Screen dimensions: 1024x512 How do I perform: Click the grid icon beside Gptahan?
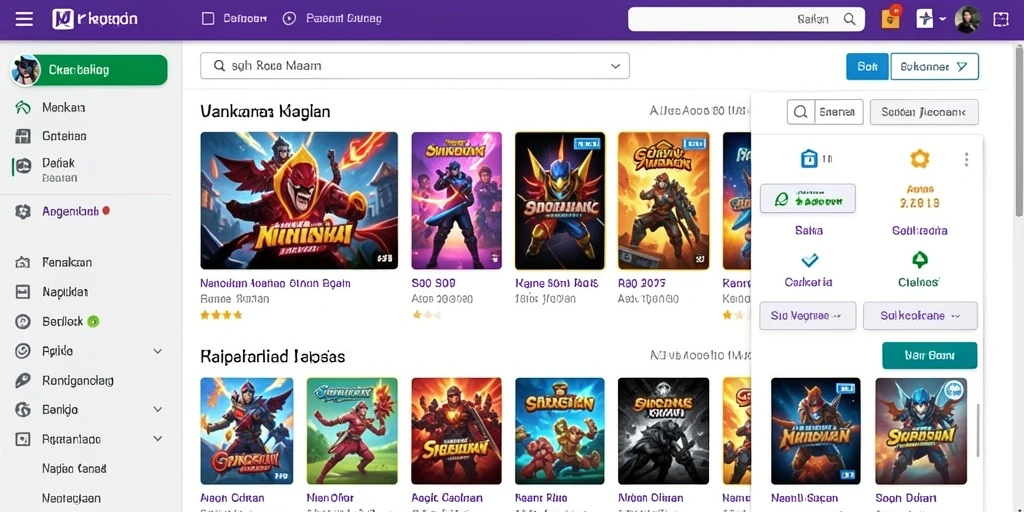[x=23, y=136]
